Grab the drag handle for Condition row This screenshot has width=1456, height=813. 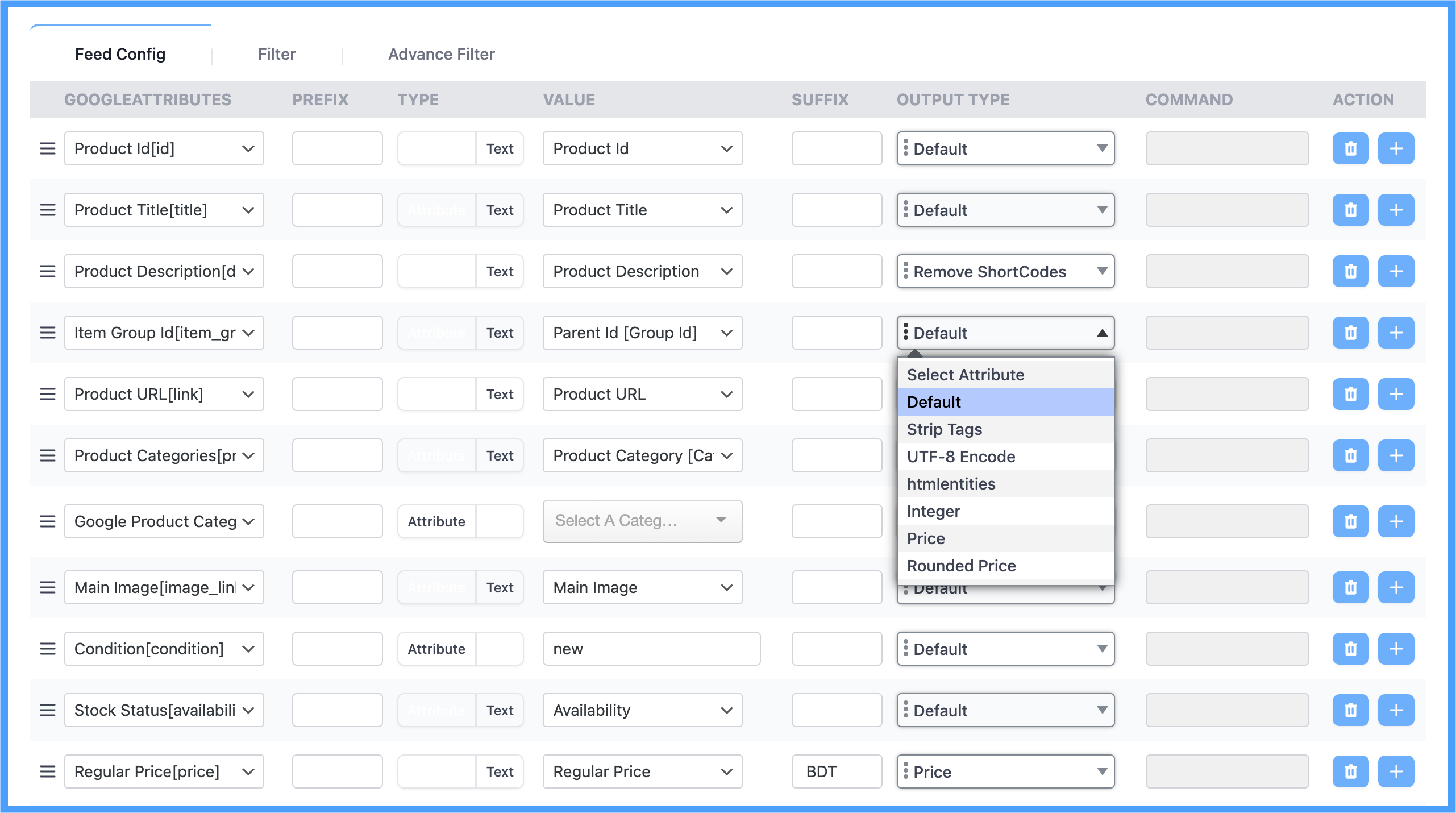[x=48, y=649]
